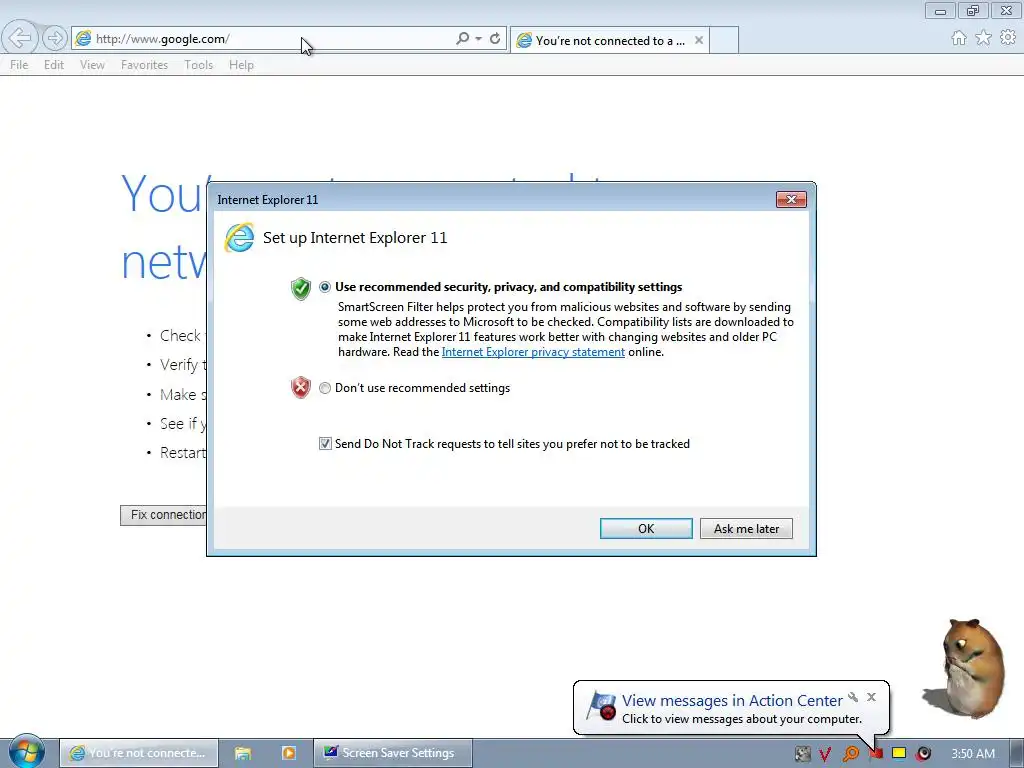This screenshot has width=1024, height=768.
Task: Switch to the Screen Saver Settings taskbar window
Action: (393, 753)
